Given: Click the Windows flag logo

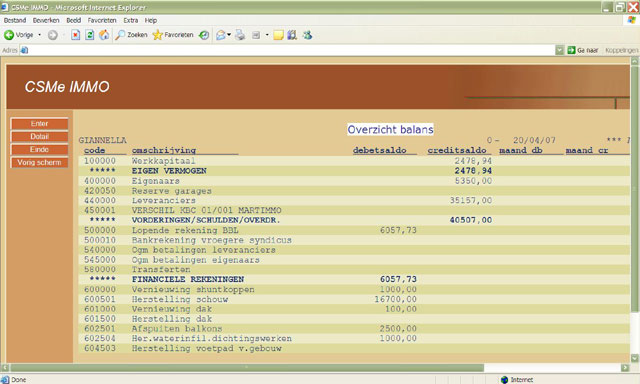Looking at the screenshot, I should point(632,20).
